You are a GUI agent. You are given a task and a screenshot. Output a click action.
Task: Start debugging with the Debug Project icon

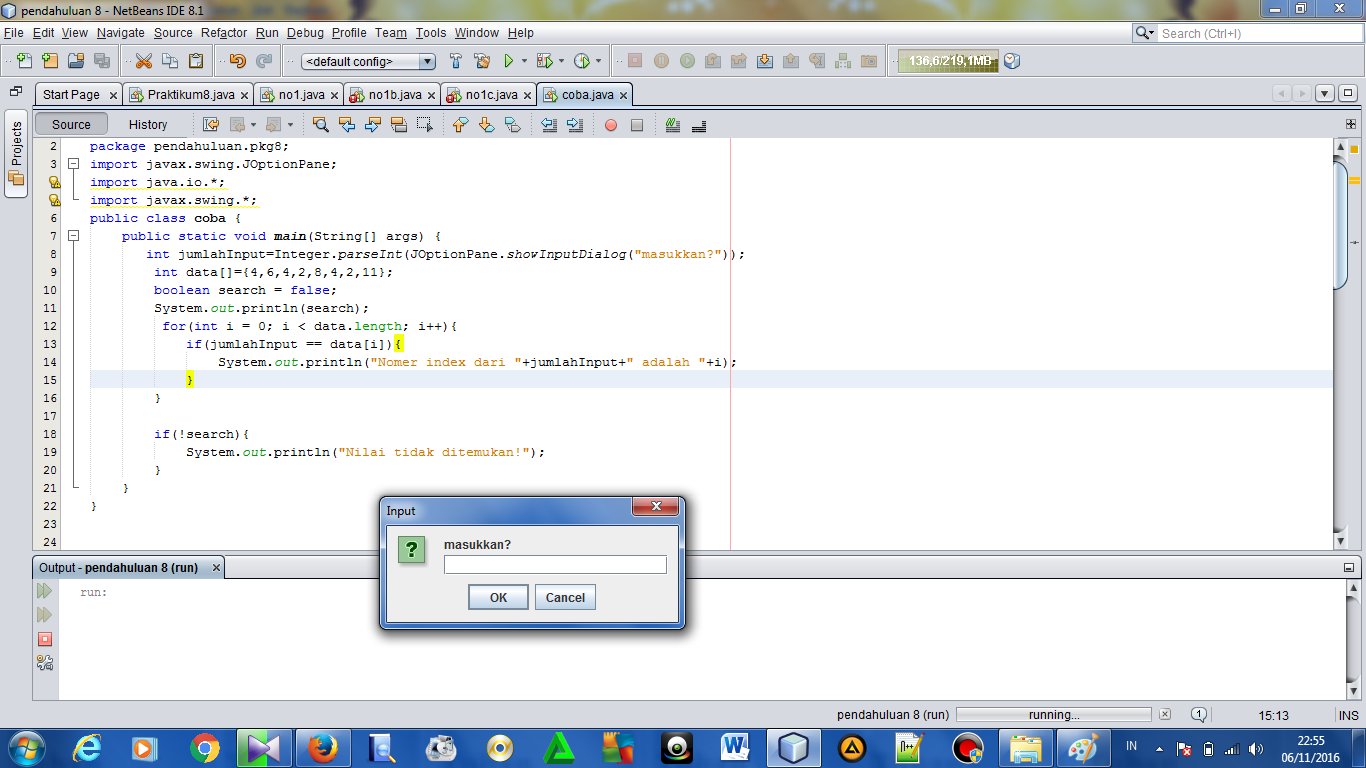[544, 61]
